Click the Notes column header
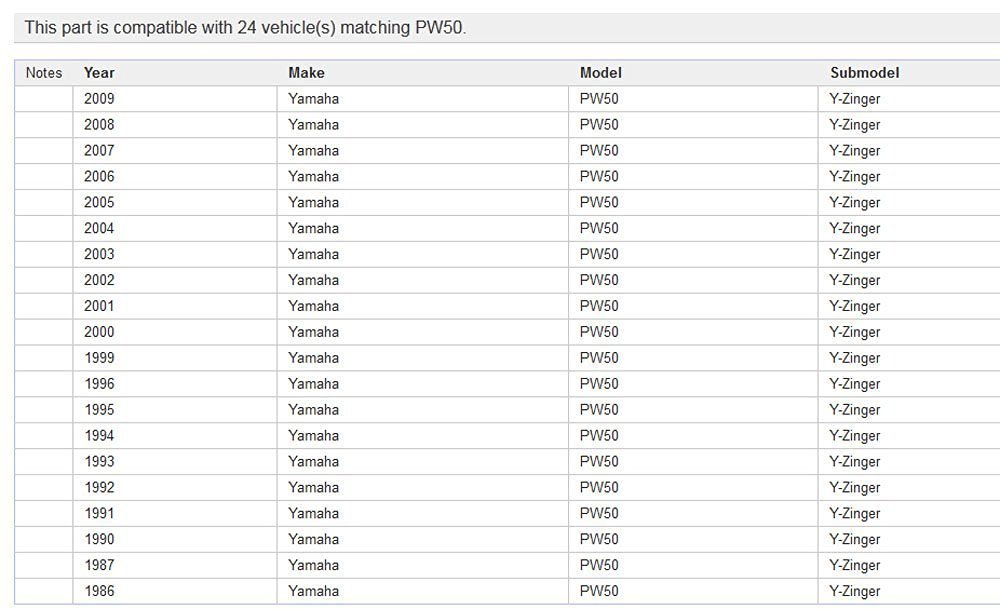The height and width of the screenshot is (609, 1000). pyautogui.click(x=44, y=73)
